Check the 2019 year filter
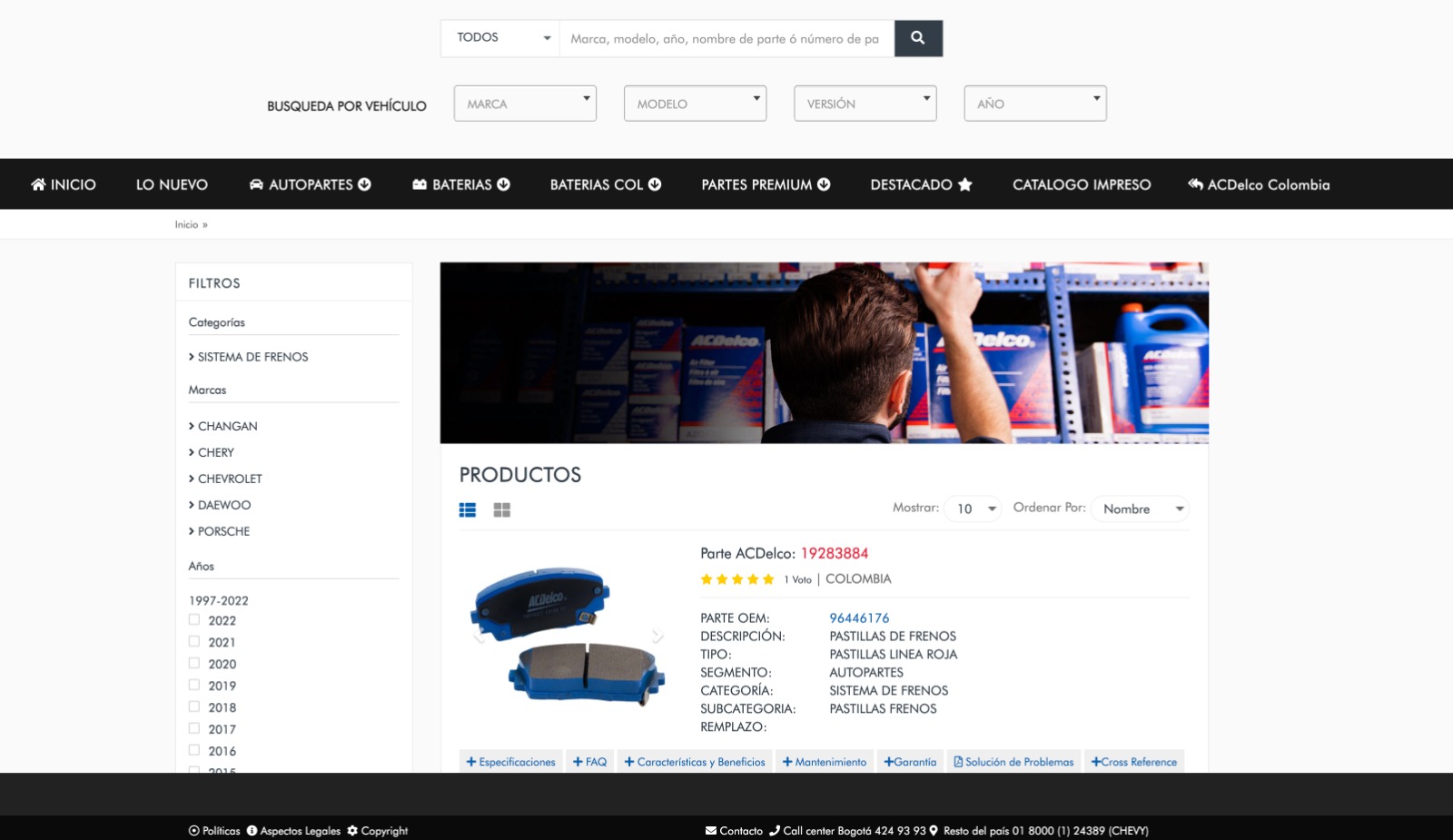The width and height of the screenshot is (1453, 840). (x=193, y=686)
